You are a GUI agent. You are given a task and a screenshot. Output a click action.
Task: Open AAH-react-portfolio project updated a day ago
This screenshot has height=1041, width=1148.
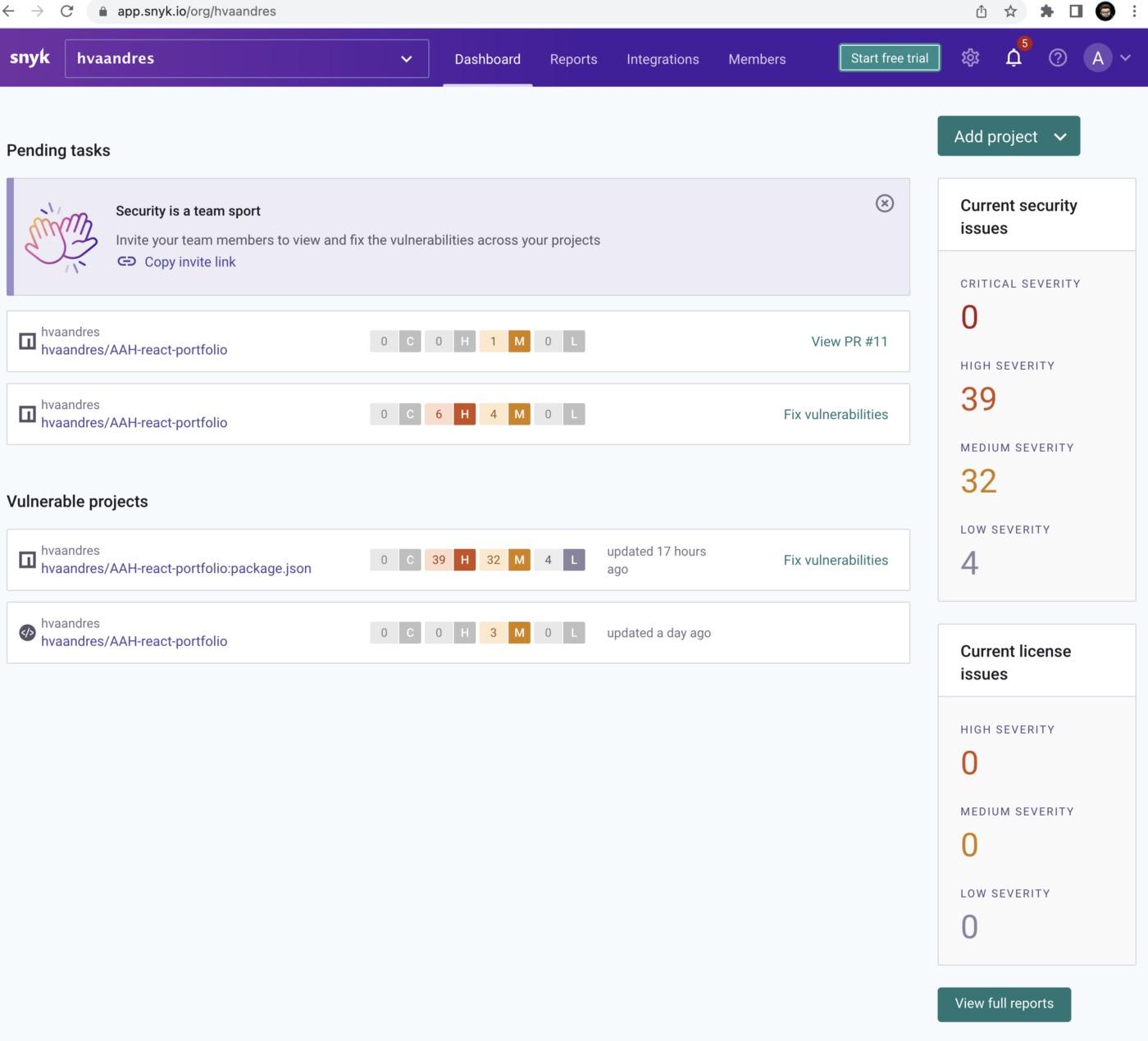coord(134,641)
